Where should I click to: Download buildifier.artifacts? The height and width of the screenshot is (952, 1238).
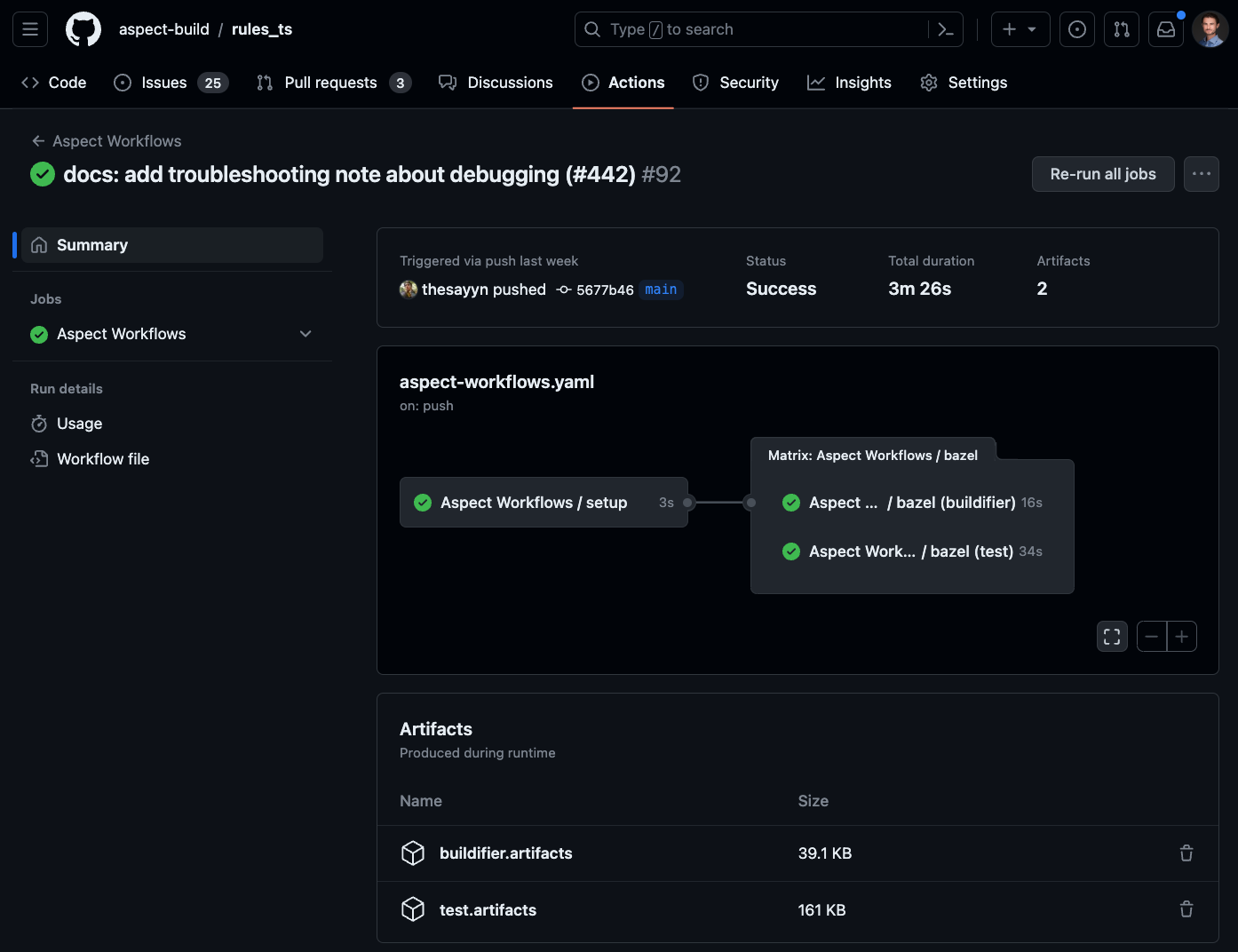(506, 853)
